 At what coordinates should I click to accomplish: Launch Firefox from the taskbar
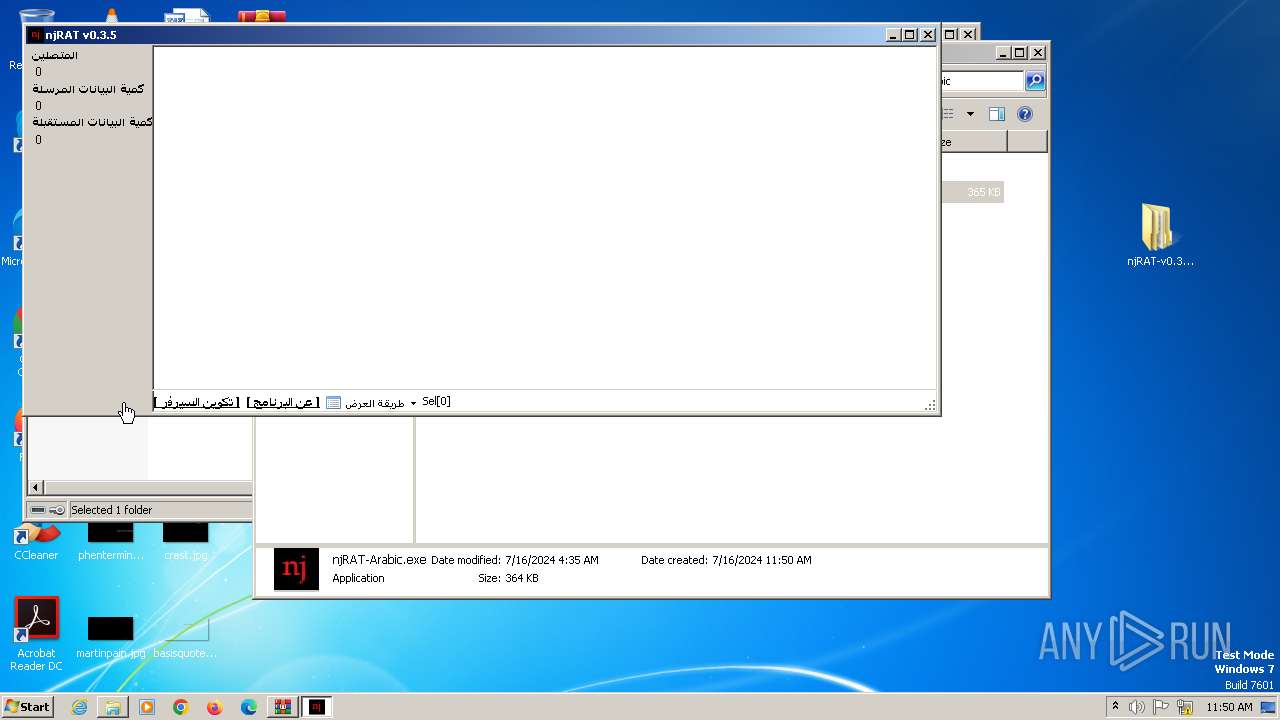215,707
